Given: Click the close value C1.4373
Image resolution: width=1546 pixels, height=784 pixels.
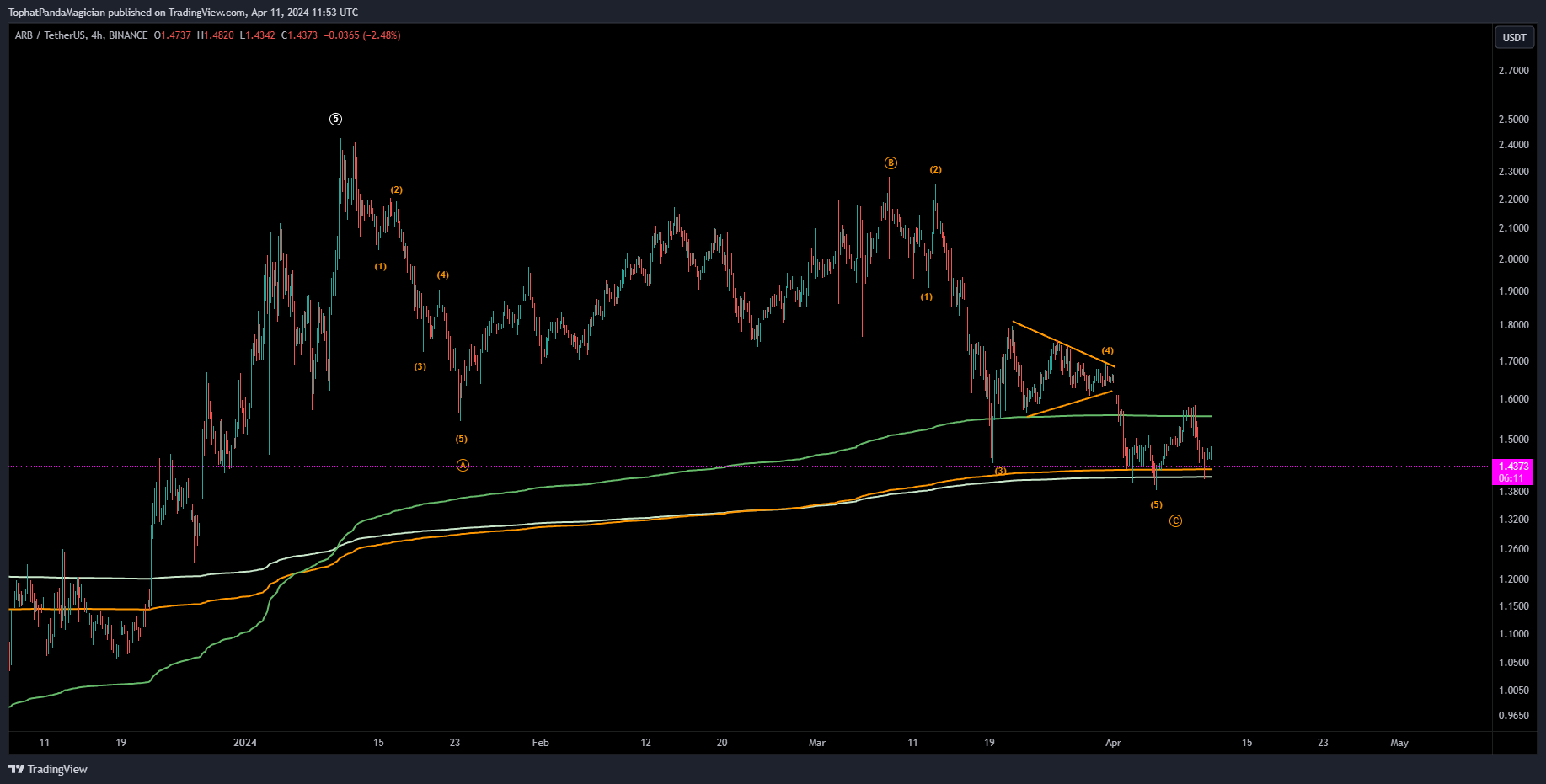Looking at the screenshot, I should [299, 35].
